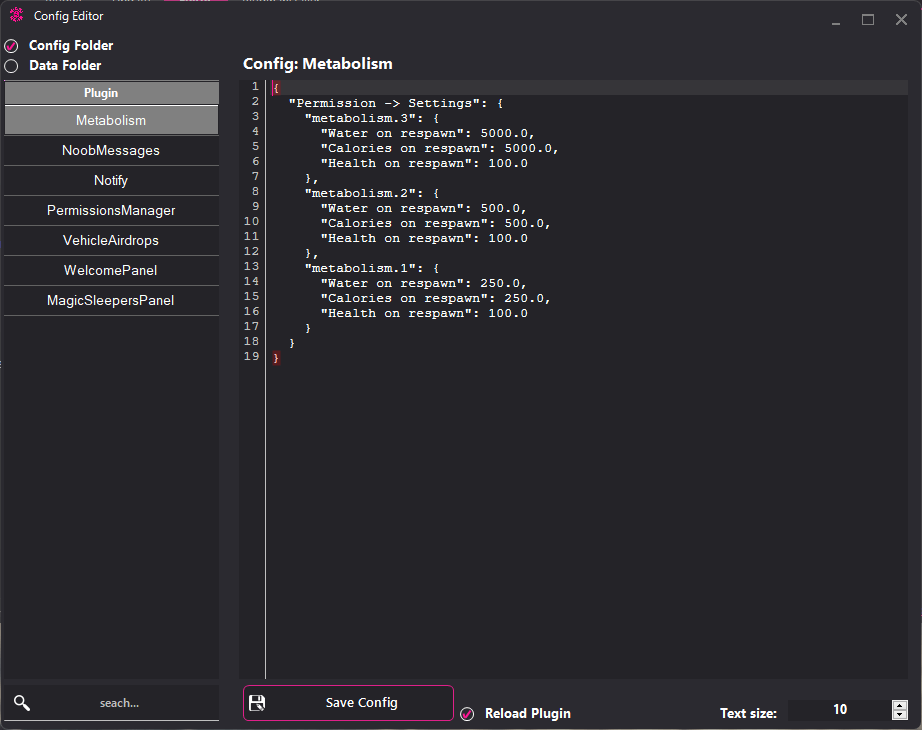
Task: Select the Data Folder radio button
Action: (11, 65)
